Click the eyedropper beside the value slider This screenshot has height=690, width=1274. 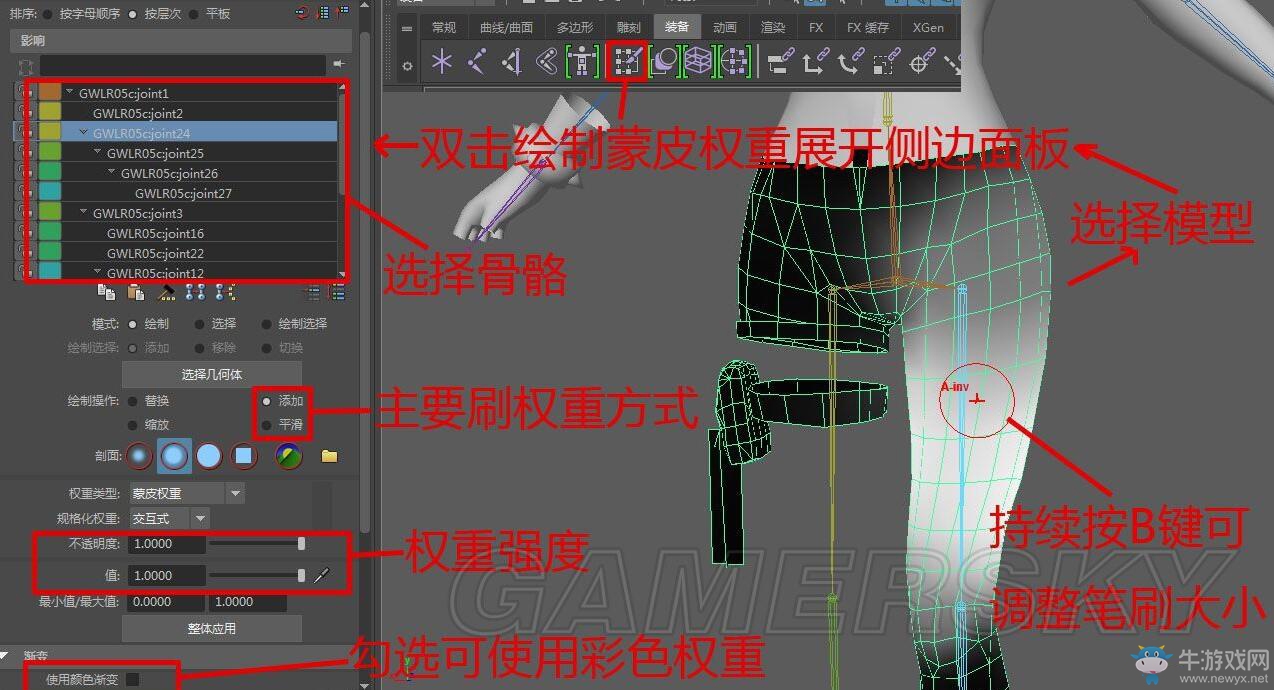321,575
